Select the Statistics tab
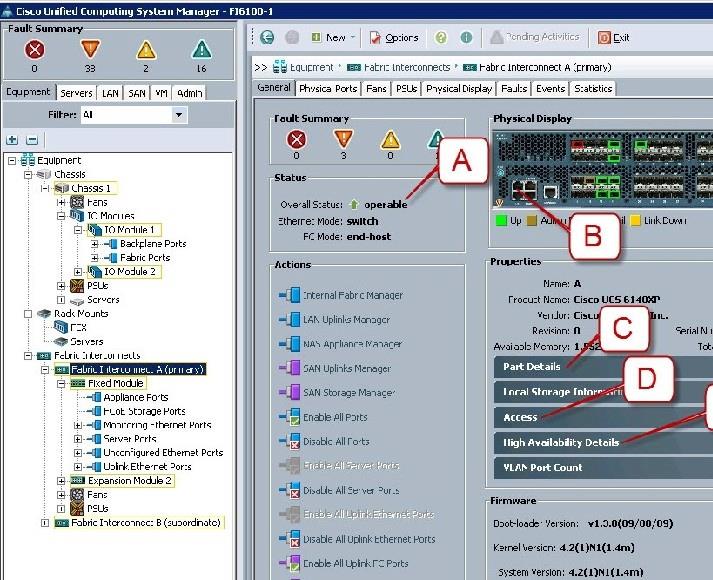The height and width of the screenshot is (580, 713). point(593,88)
